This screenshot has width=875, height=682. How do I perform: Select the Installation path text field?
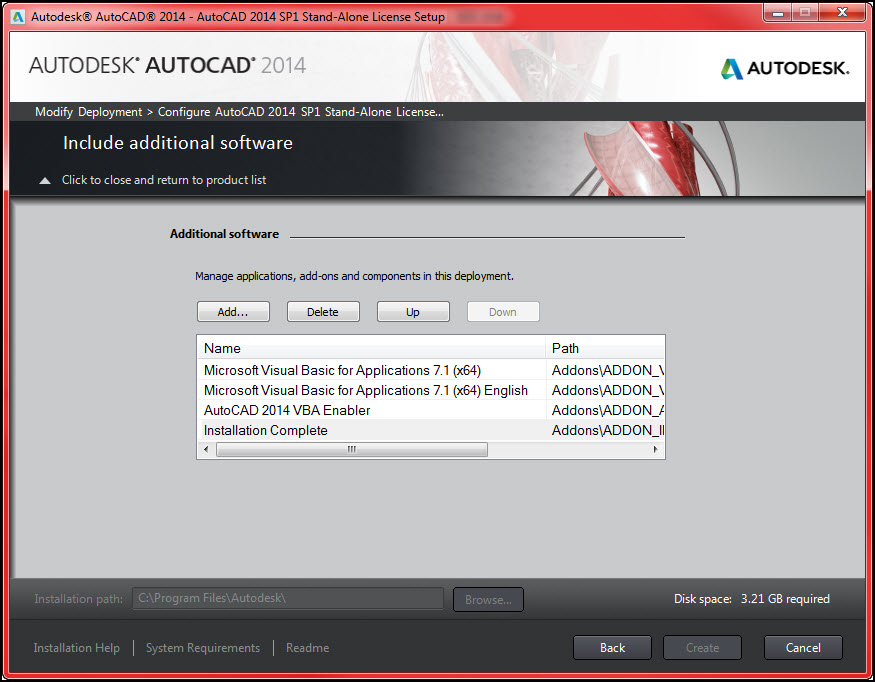pos(288,598)
